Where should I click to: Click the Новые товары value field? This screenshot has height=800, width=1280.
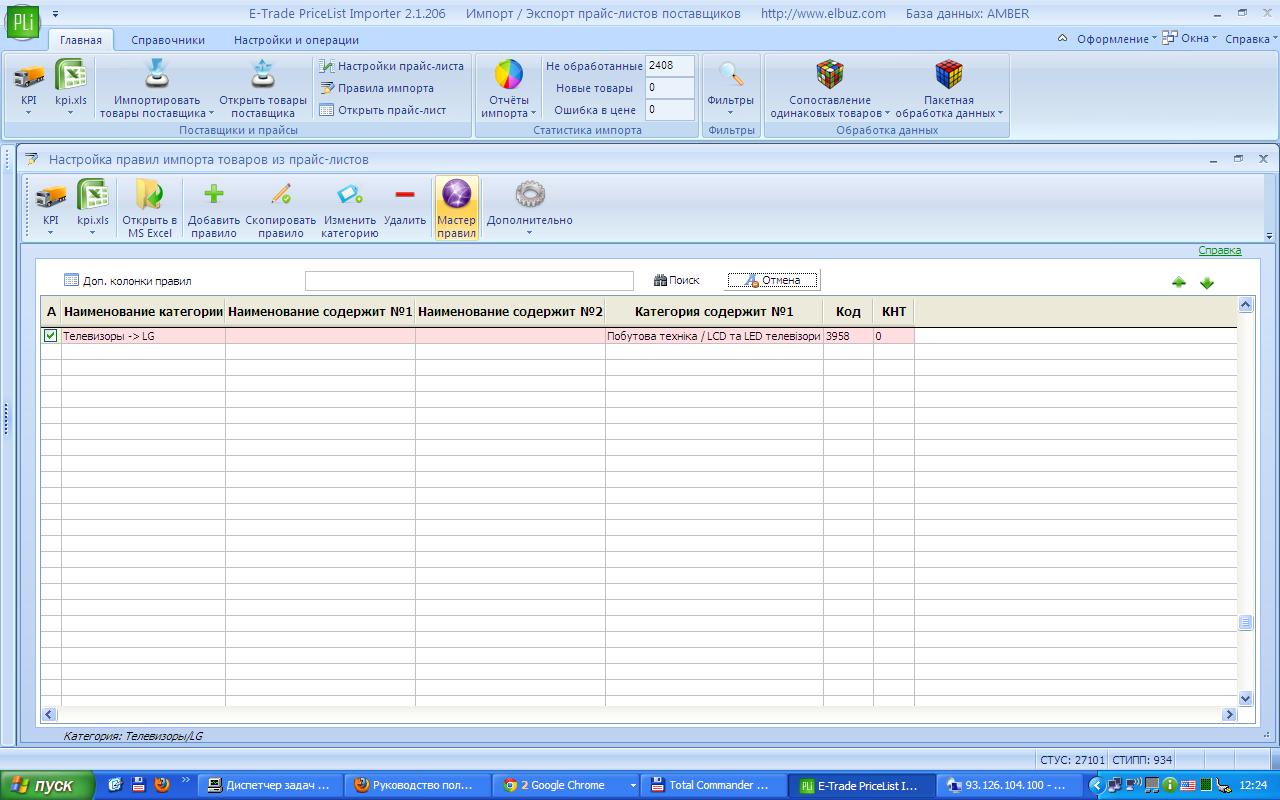(670, 88)
